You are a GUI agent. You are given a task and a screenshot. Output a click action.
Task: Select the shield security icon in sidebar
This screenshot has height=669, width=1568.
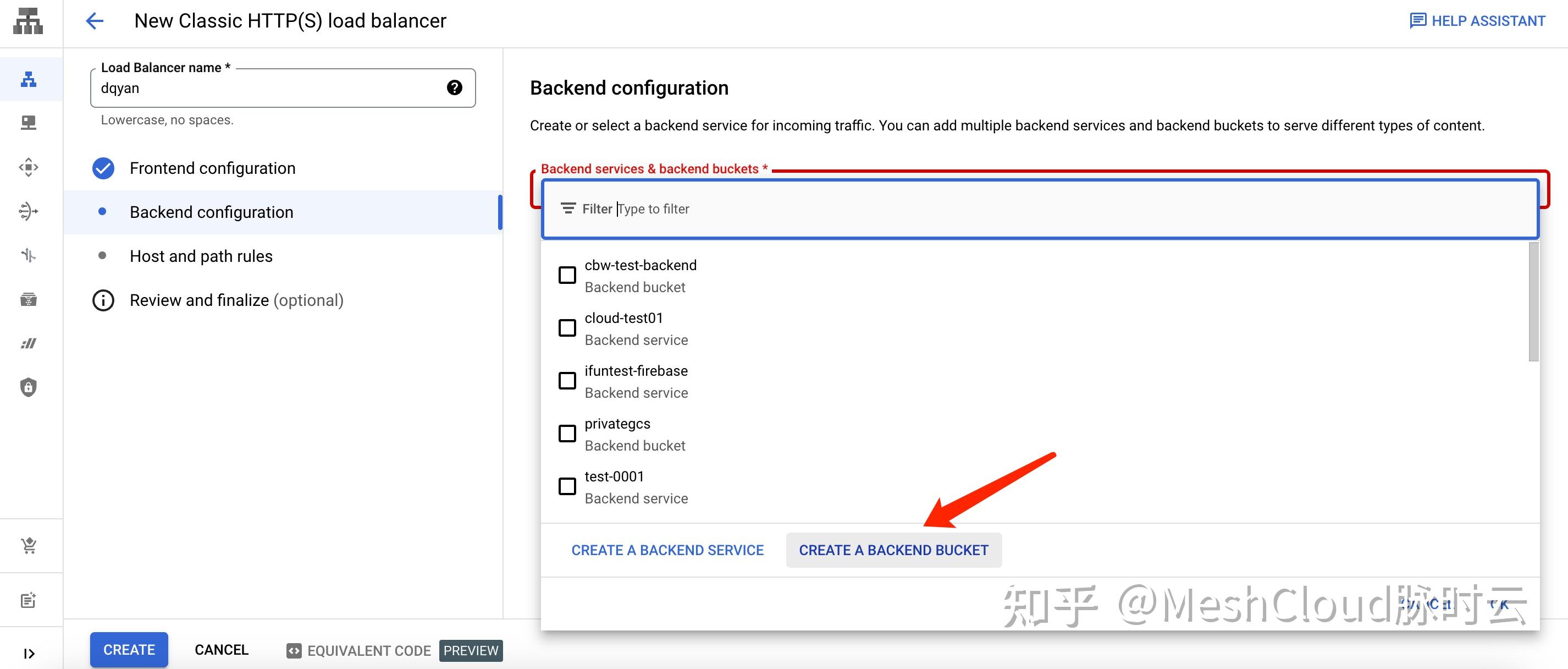pos(29,387)
